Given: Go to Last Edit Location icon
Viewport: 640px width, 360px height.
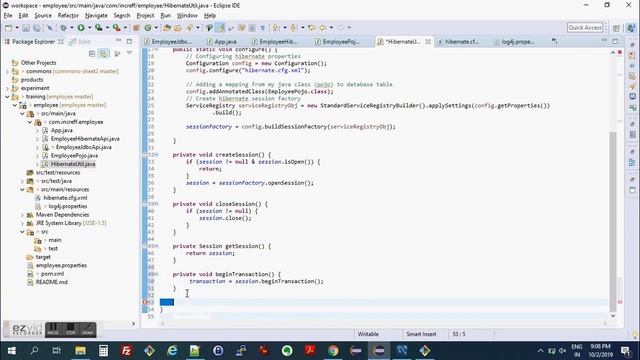Looking at the screenshot, I should click(312, 28).
